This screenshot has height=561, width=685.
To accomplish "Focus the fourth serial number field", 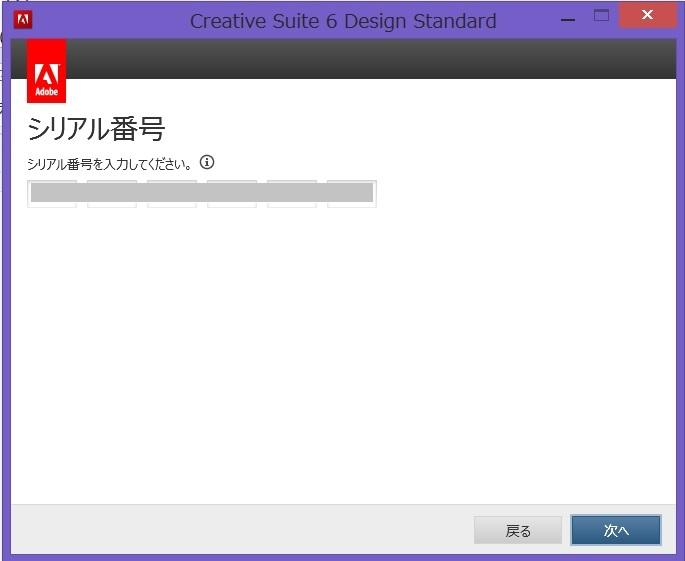I will (x=232, y=194).
